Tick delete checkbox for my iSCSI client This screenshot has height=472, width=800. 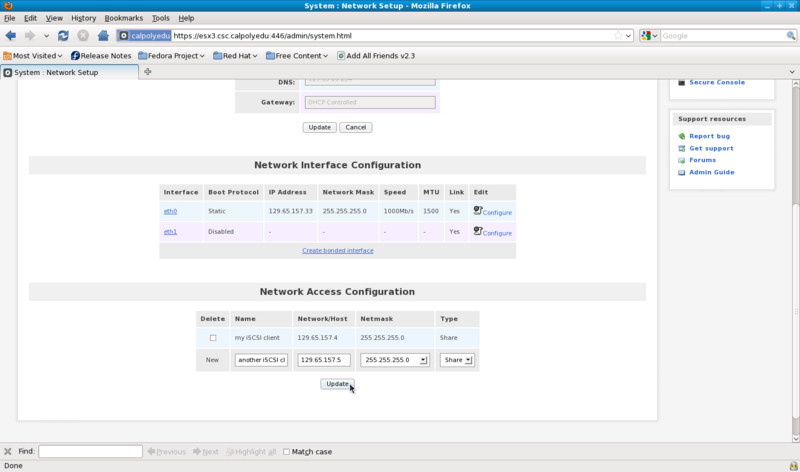213,338
